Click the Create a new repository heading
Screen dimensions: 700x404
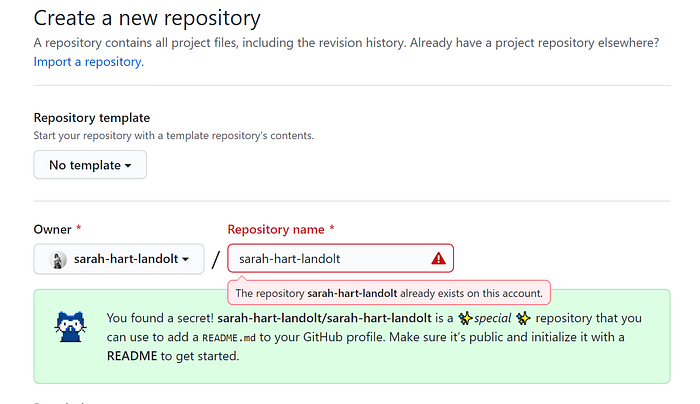click(147, 18)
